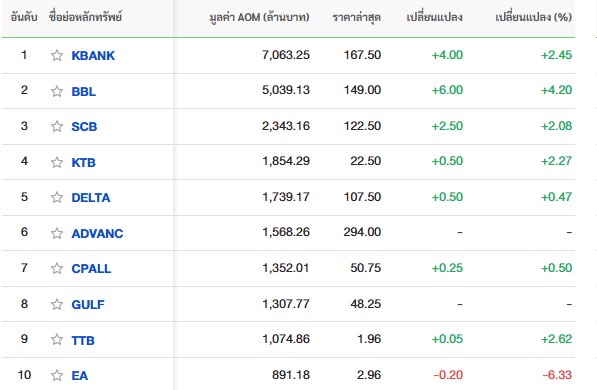The image size is (597, 390).
Task: Add TTB to favorites star
Action: [x=57, y=340]
